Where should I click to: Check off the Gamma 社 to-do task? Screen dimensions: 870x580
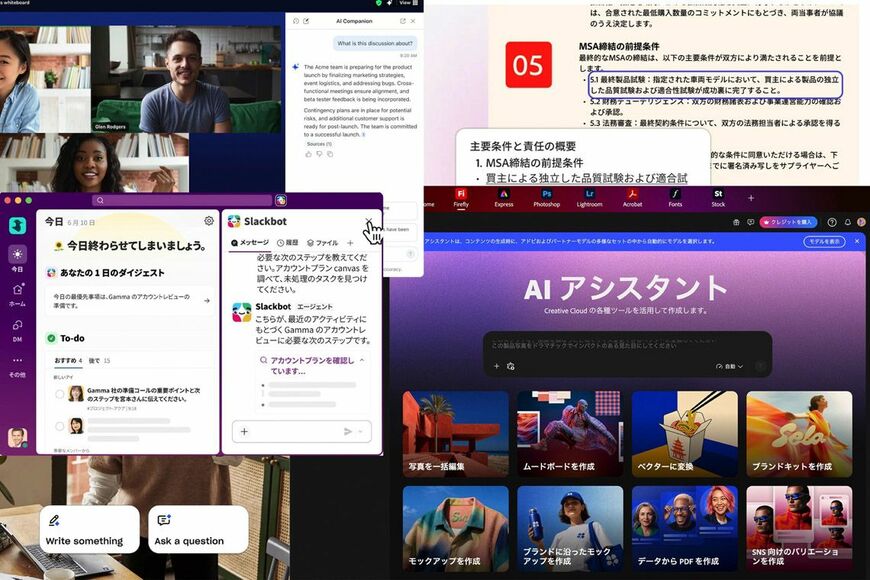[59, 394]
